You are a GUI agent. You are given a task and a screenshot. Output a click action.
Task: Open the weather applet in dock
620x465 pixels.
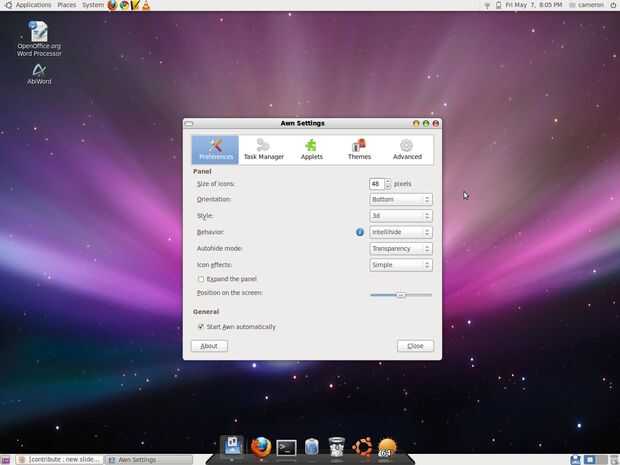point(387,448)
